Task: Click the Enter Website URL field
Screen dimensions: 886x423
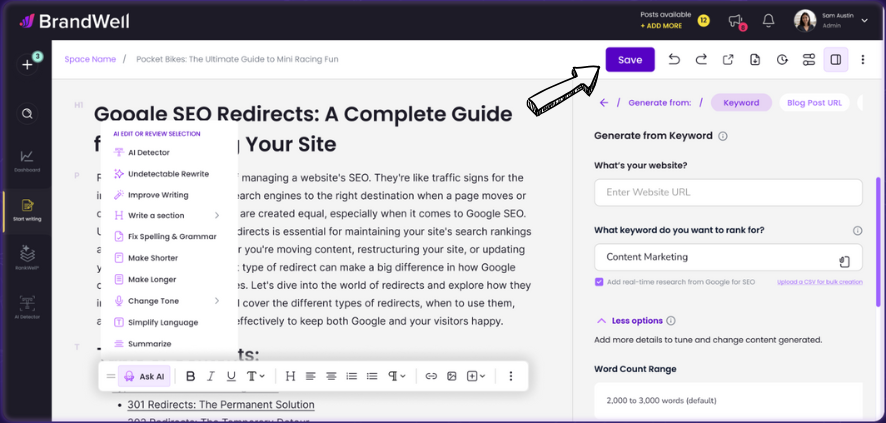Action: 728,192
